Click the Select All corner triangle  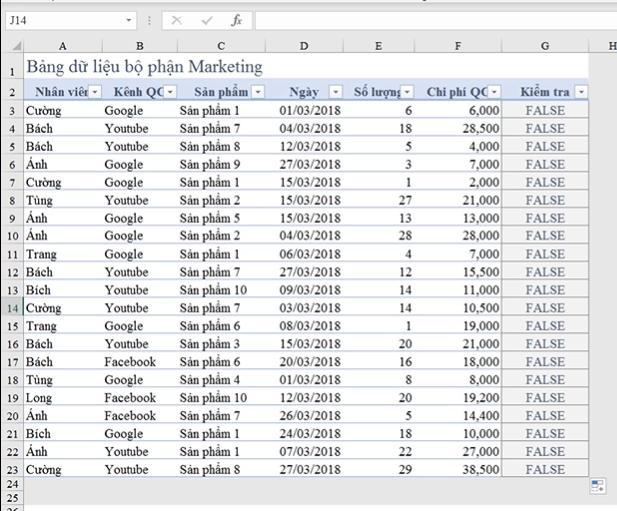pyautogui.click(x=16, y=46)
